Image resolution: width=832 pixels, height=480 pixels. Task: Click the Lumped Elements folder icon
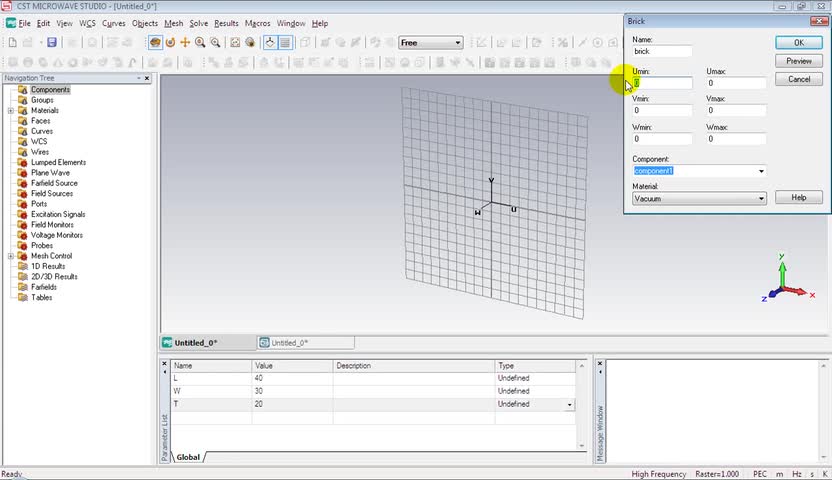pyautogui.click(x=22, y=162)
